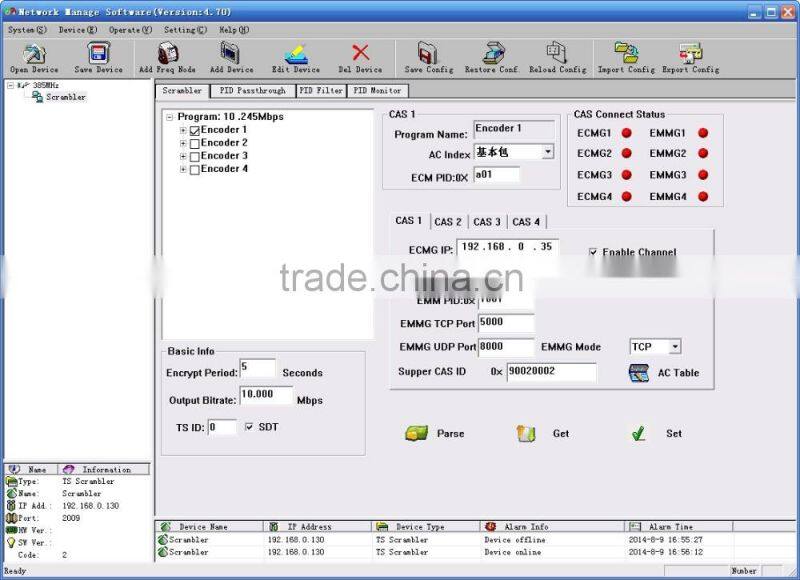Screen dimensions: 800x580
Task: Click the Del Device red X icon
Action: (x=360, y=53)
